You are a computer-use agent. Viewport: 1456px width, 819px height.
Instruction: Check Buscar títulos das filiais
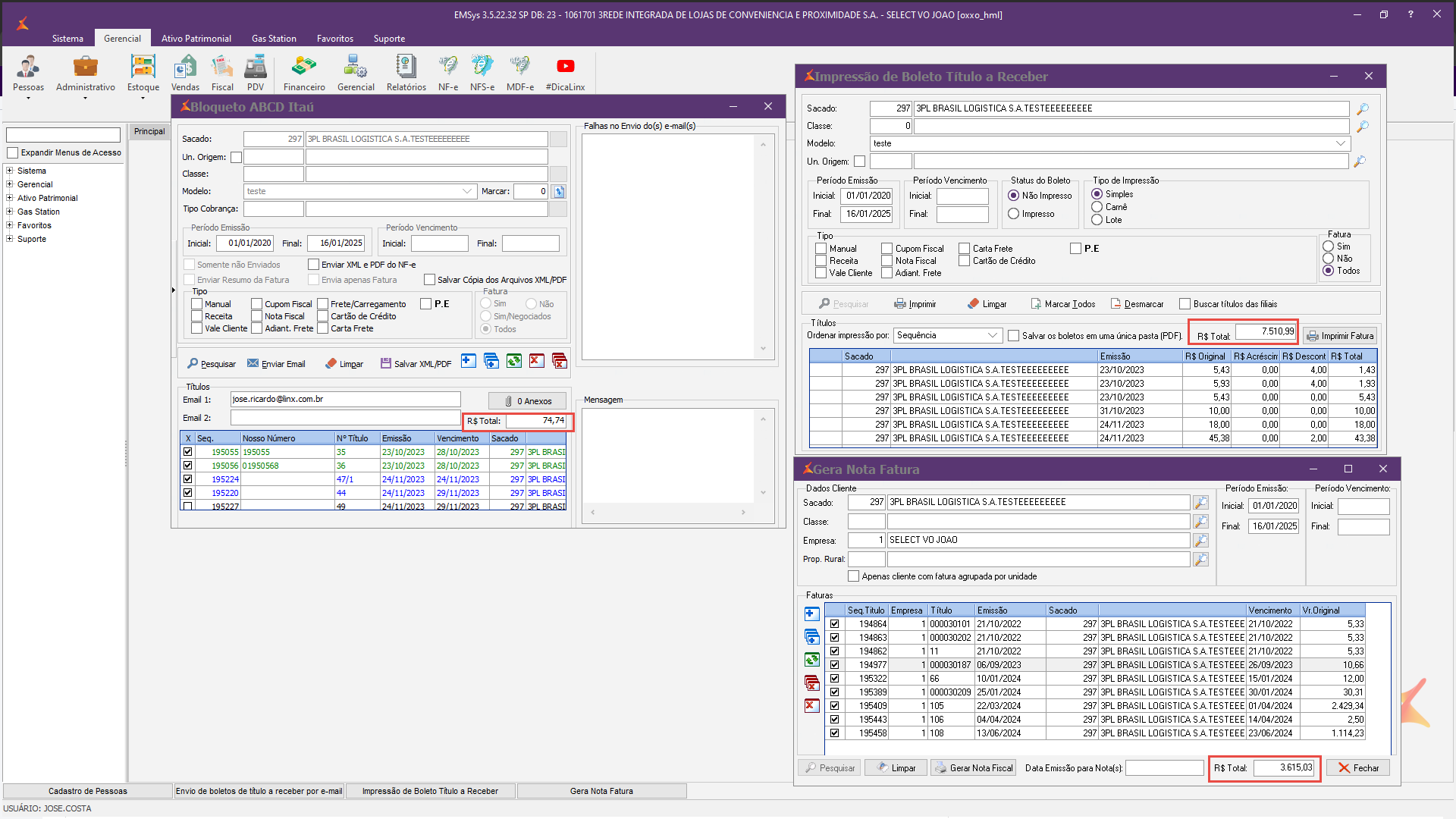[x=1185, y=304]
